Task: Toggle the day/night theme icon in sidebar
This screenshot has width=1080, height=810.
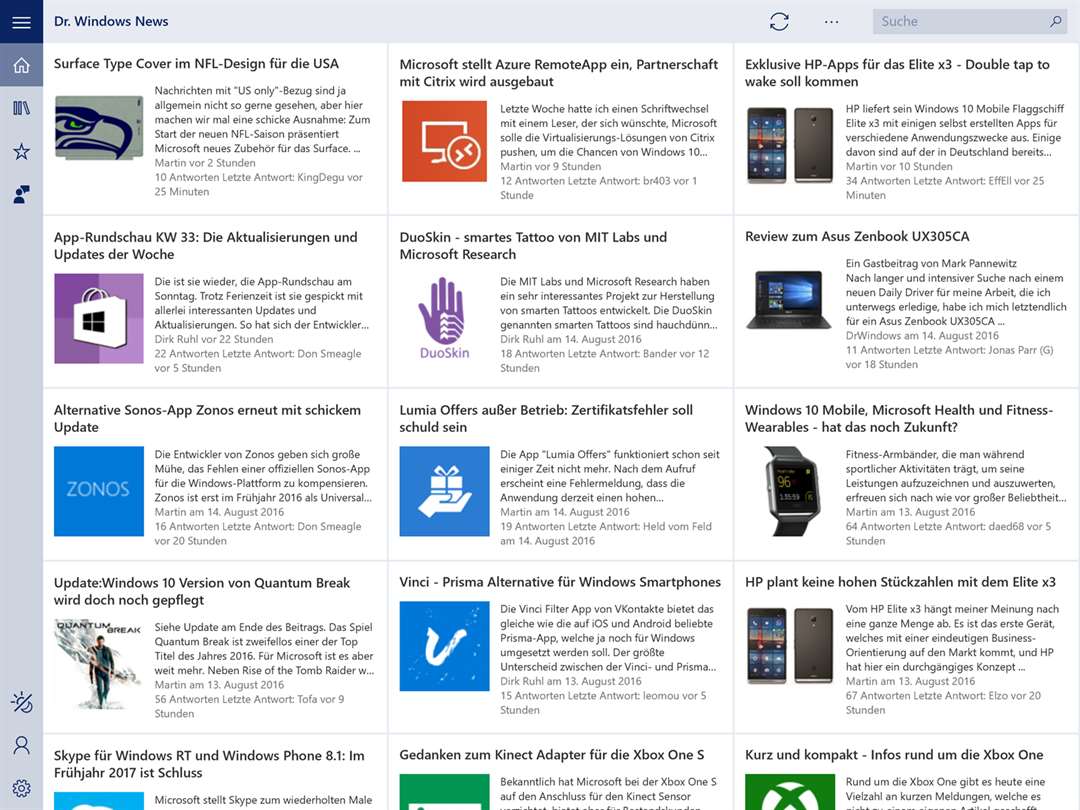Action: pos(21,703)
